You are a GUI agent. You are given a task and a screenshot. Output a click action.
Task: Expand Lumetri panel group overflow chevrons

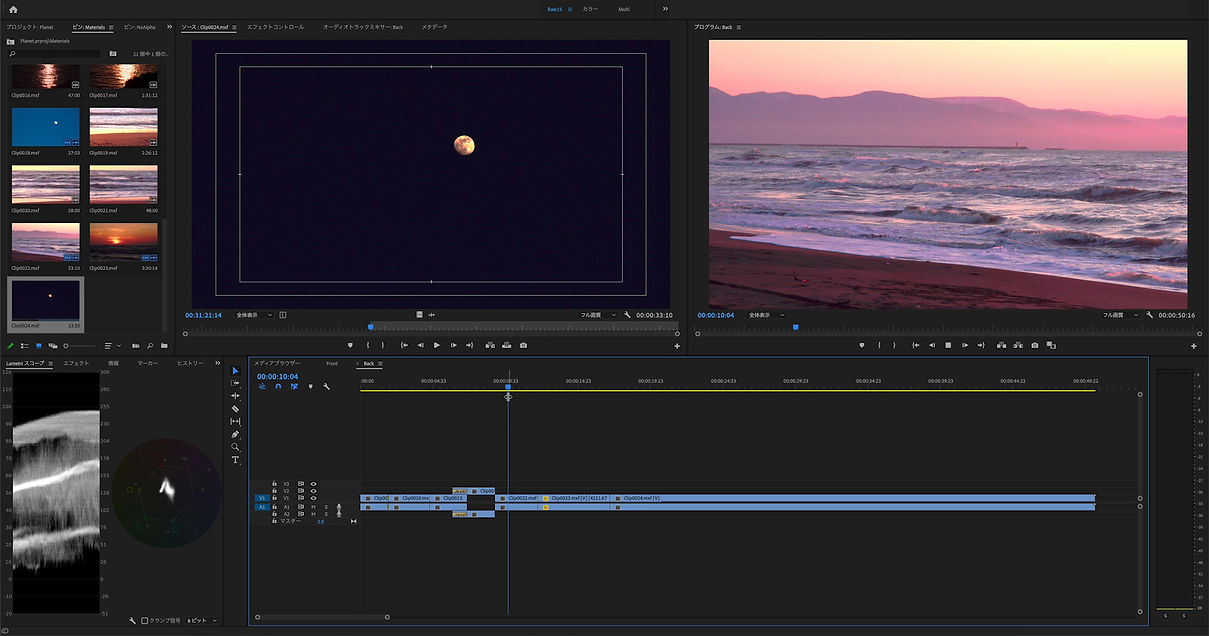[x=216, y=363]
